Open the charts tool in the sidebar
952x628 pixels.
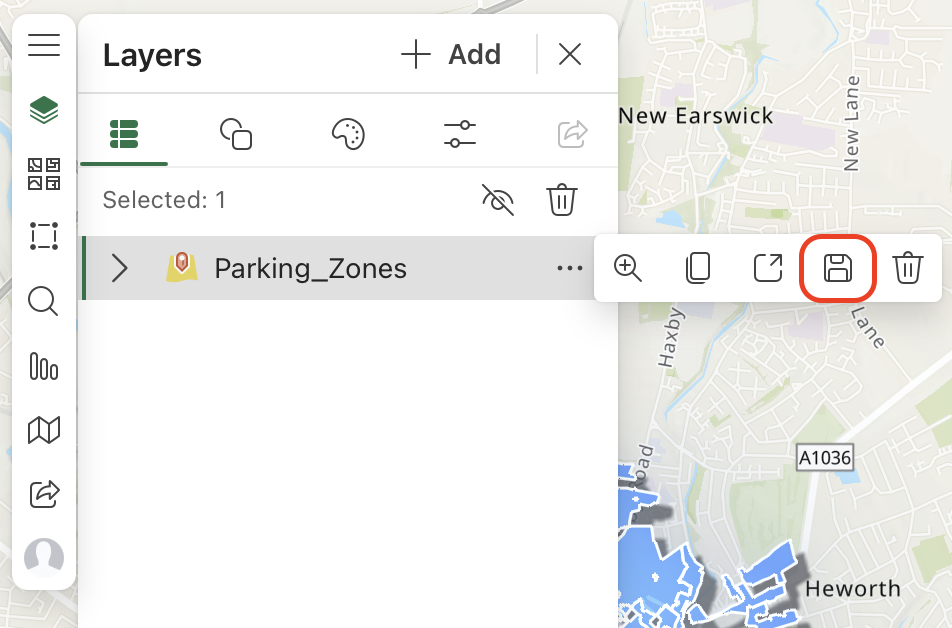(x=44, y=366)
